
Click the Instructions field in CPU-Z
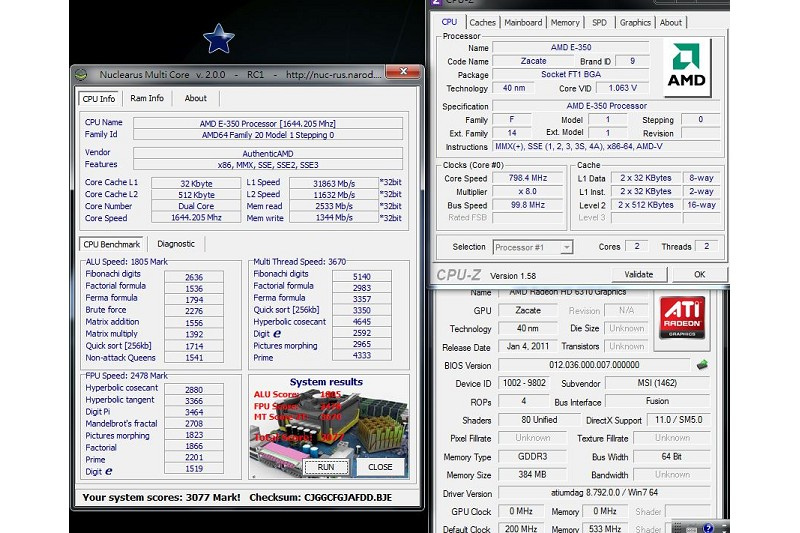[606, 146]
